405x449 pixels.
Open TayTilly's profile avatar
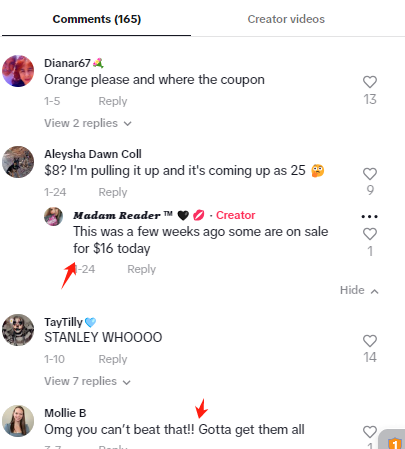pos(18,330)
